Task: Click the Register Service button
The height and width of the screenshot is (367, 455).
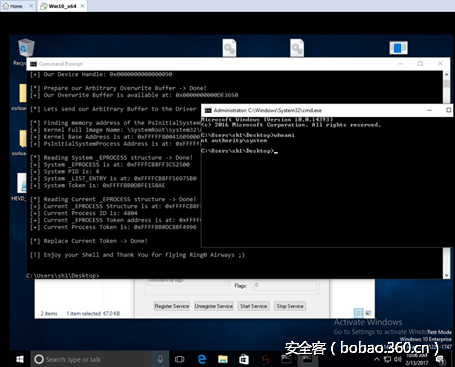Action: point(172,306)
